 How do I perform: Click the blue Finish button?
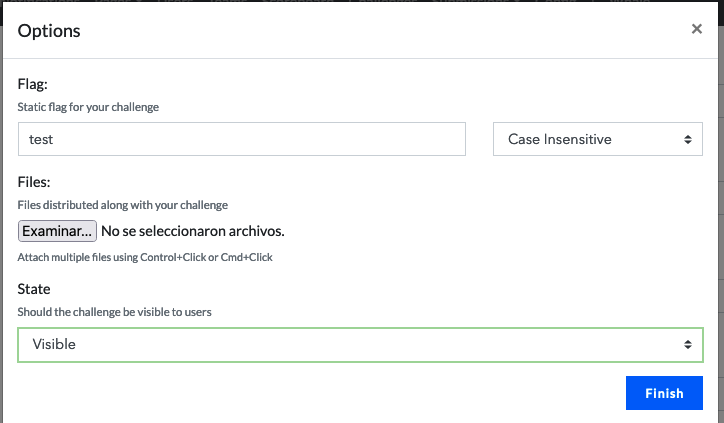click(x=664, y=393)
